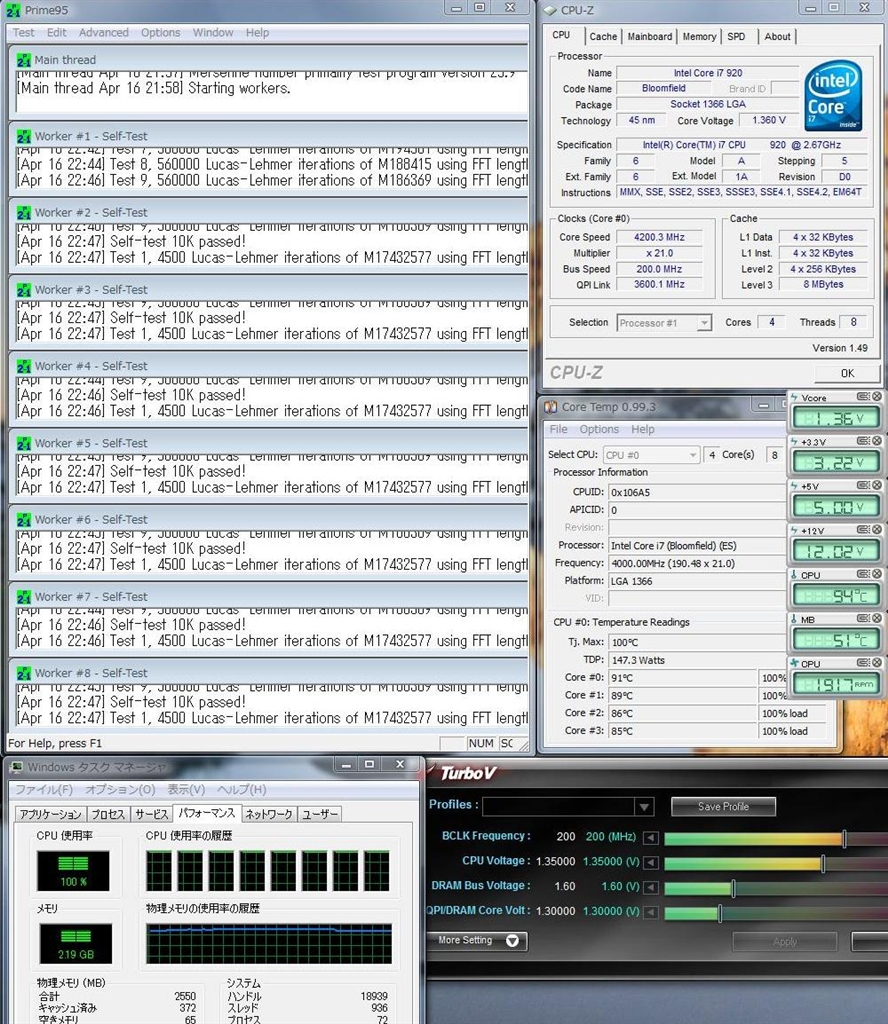Image resolution: width=888 pixels, height=1024 pixels.
Task: Close the +12V sensor gadget
Action: (877, 530)
